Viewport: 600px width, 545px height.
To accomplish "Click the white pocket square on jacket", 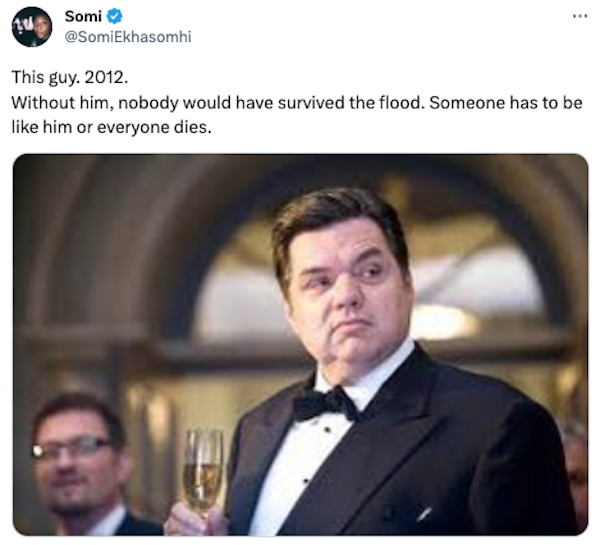I will click(x=425, y=512).
